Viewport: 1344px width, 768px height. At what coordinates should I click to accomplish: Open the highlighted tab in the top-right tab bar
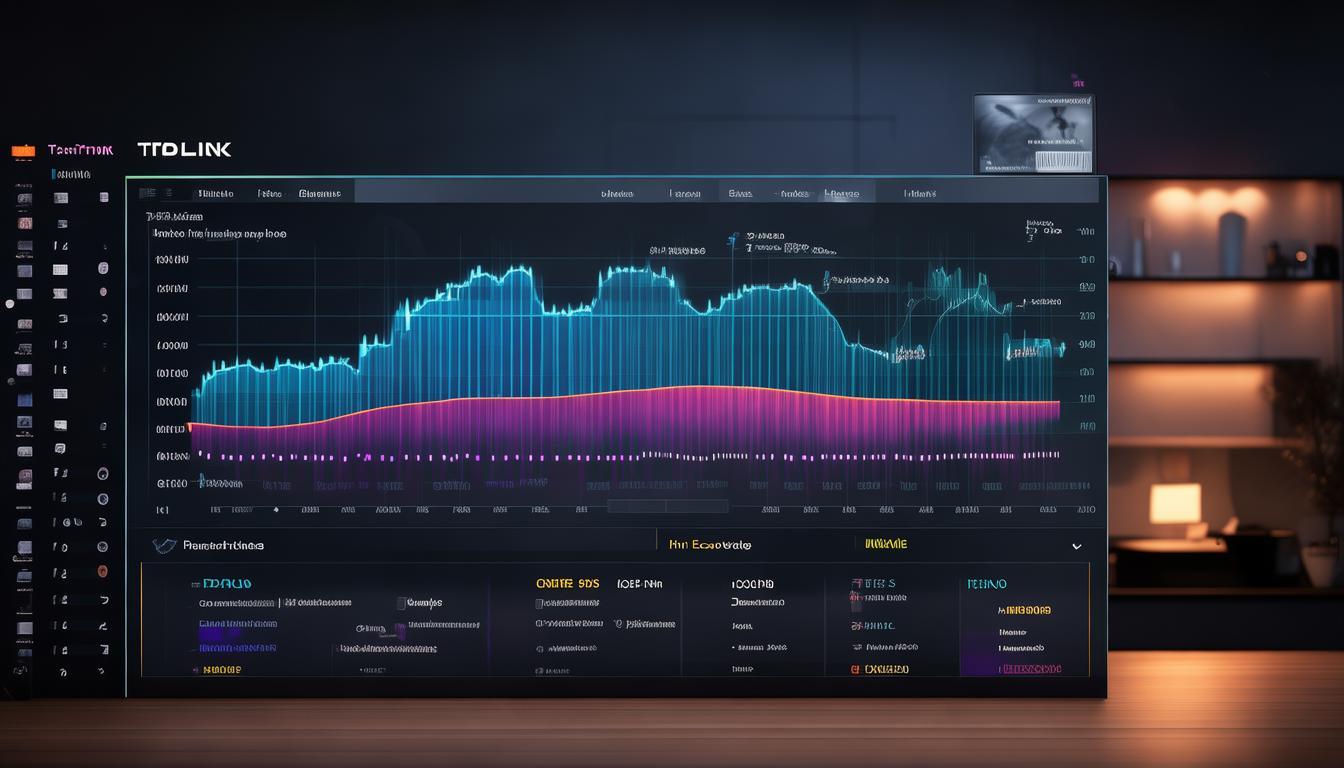tap(841, 193)
